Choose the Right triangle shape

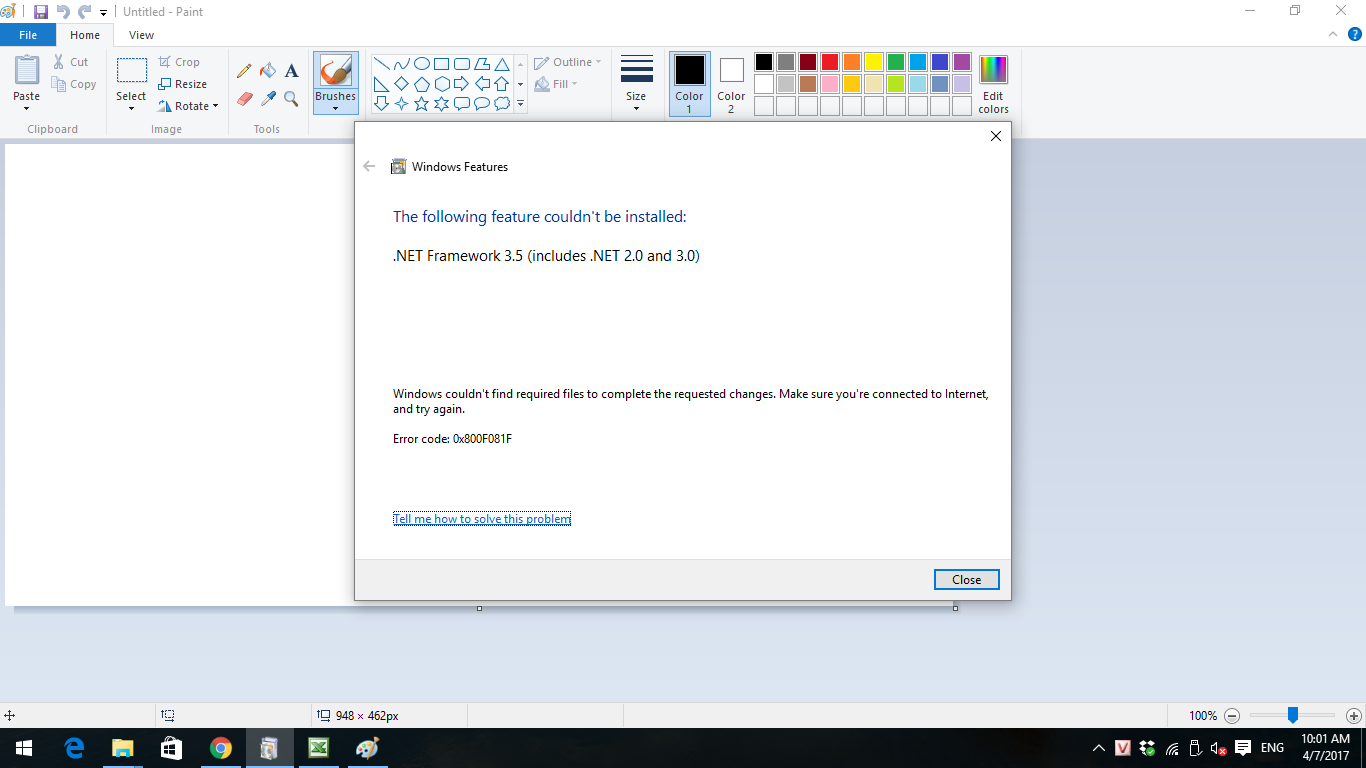(x=382, y=84)
